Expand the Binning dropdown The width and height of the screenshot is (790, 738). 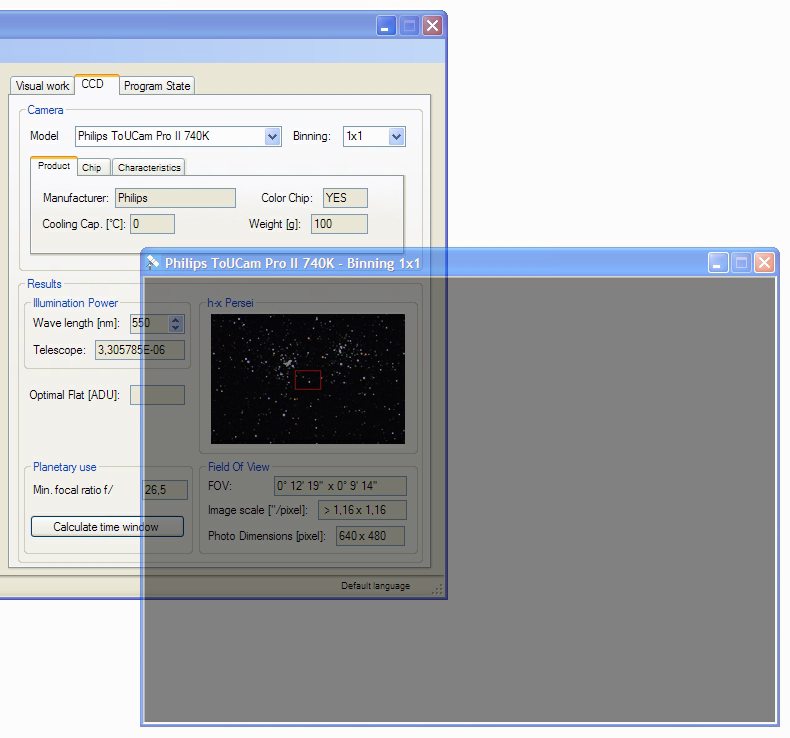pos(397,137)
